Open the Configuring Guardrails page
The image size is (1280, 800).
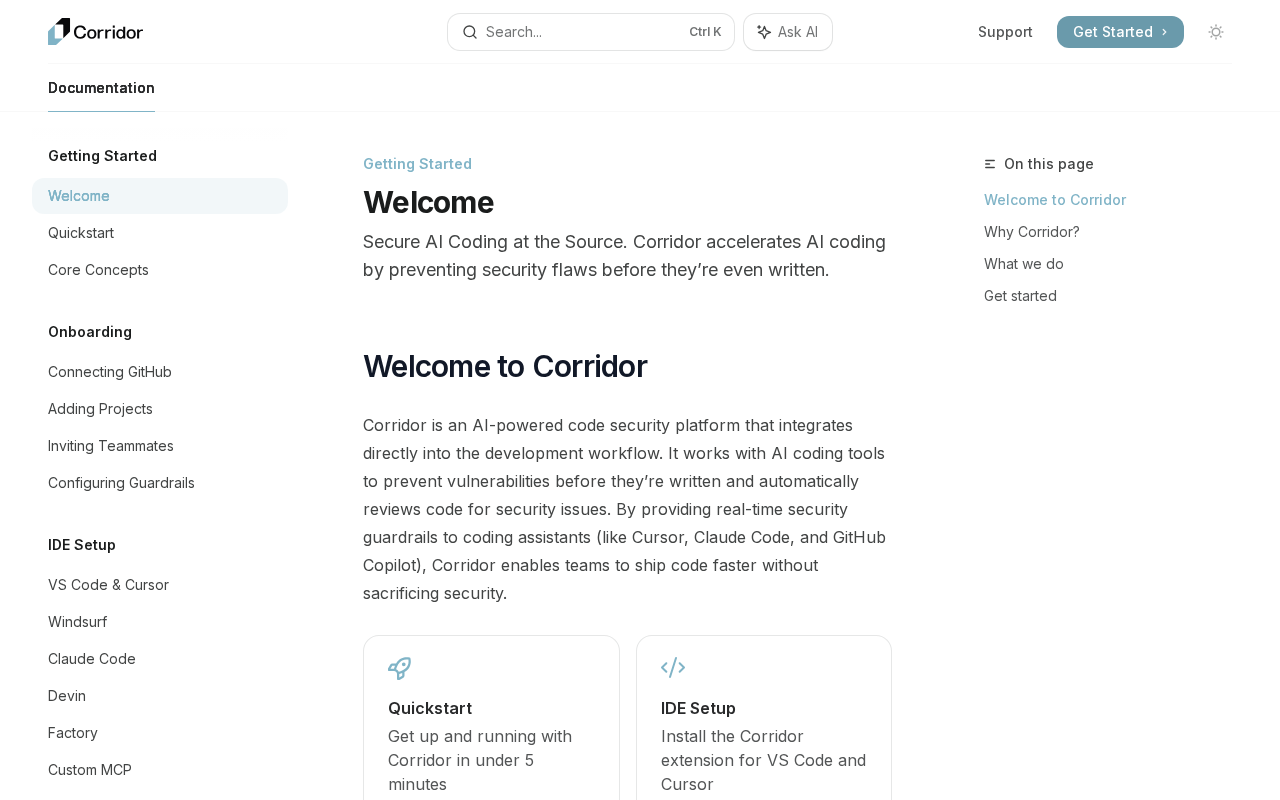pos(121,483)
